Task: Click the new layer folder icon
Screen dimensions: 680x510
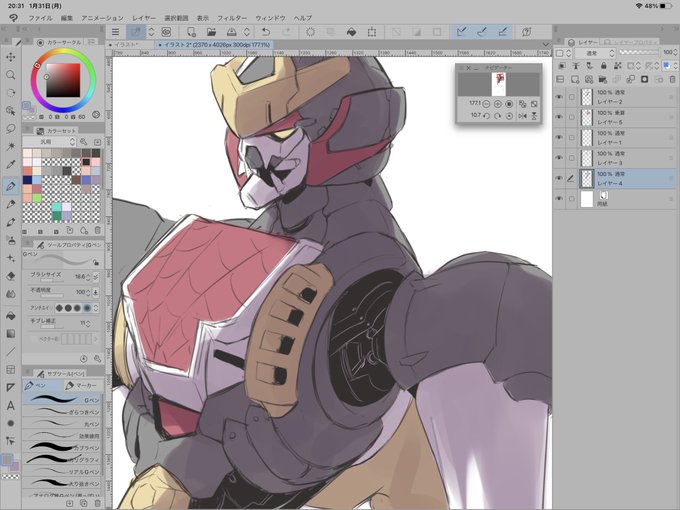Action: 602,79
